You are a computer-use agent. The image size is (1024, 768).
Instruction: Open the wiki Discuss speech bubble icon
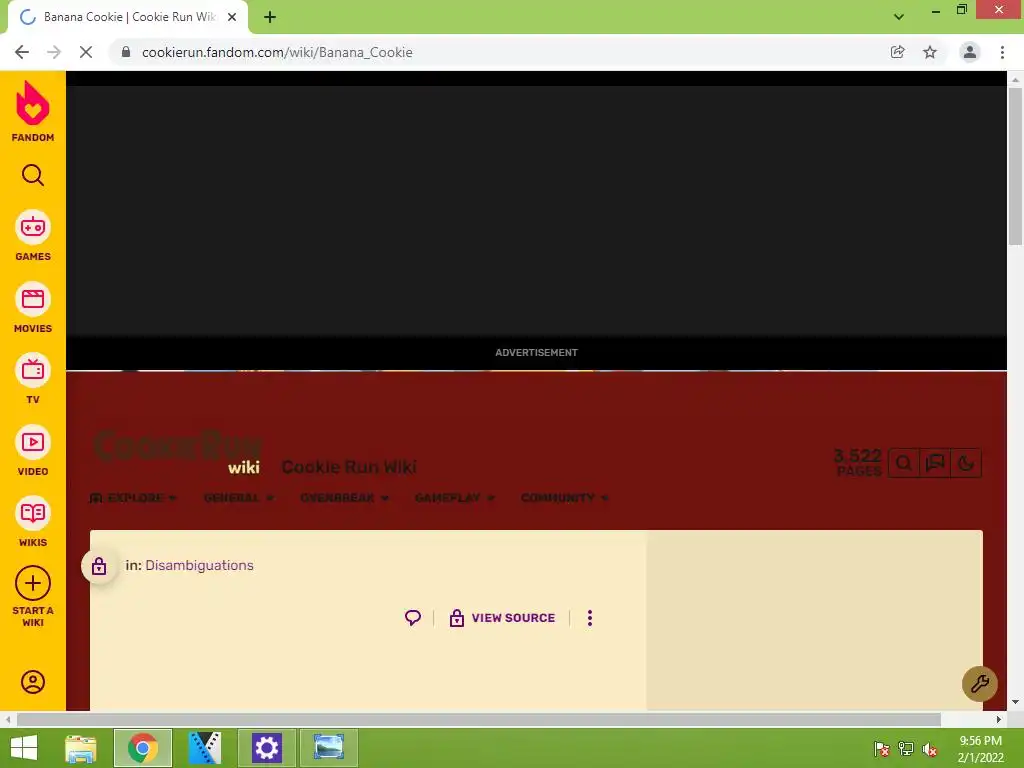point(935,463)
